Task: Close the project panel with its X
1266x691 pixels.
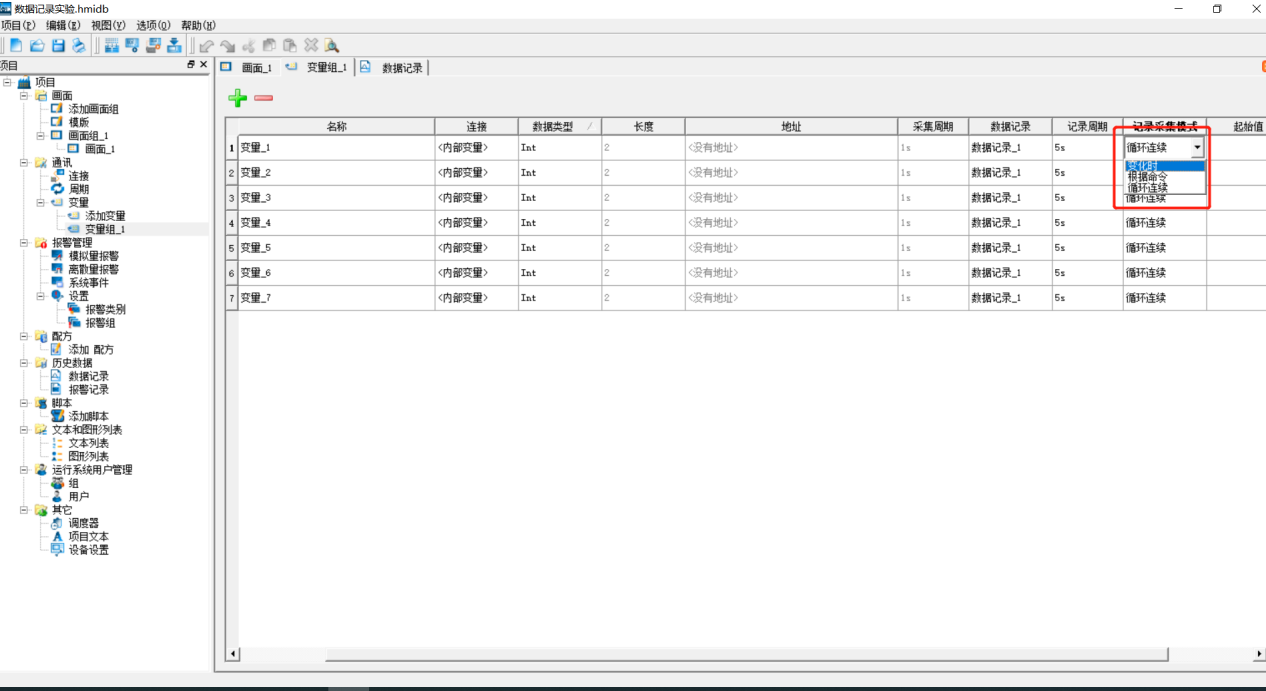Action: (x=204, y=65)
